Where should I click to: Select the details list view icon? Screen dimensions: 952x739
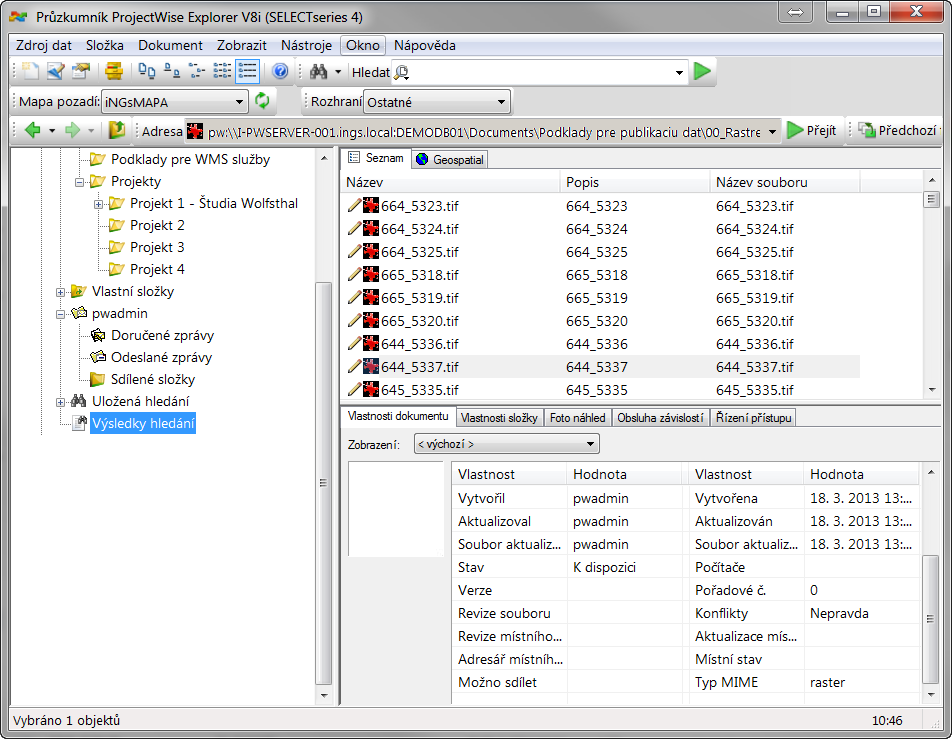tap(248, 72)
